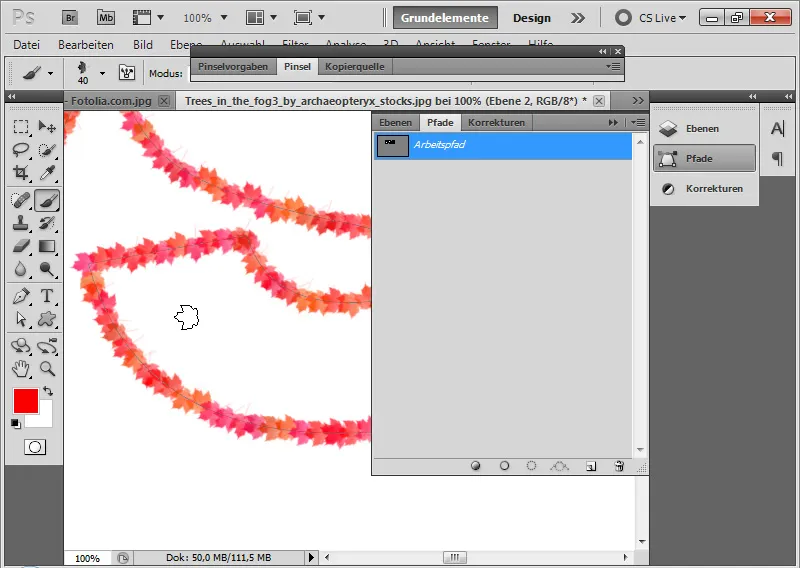Show hidden document tabs
The width and height of the screenshot is (800, 568).
point(638,101)
